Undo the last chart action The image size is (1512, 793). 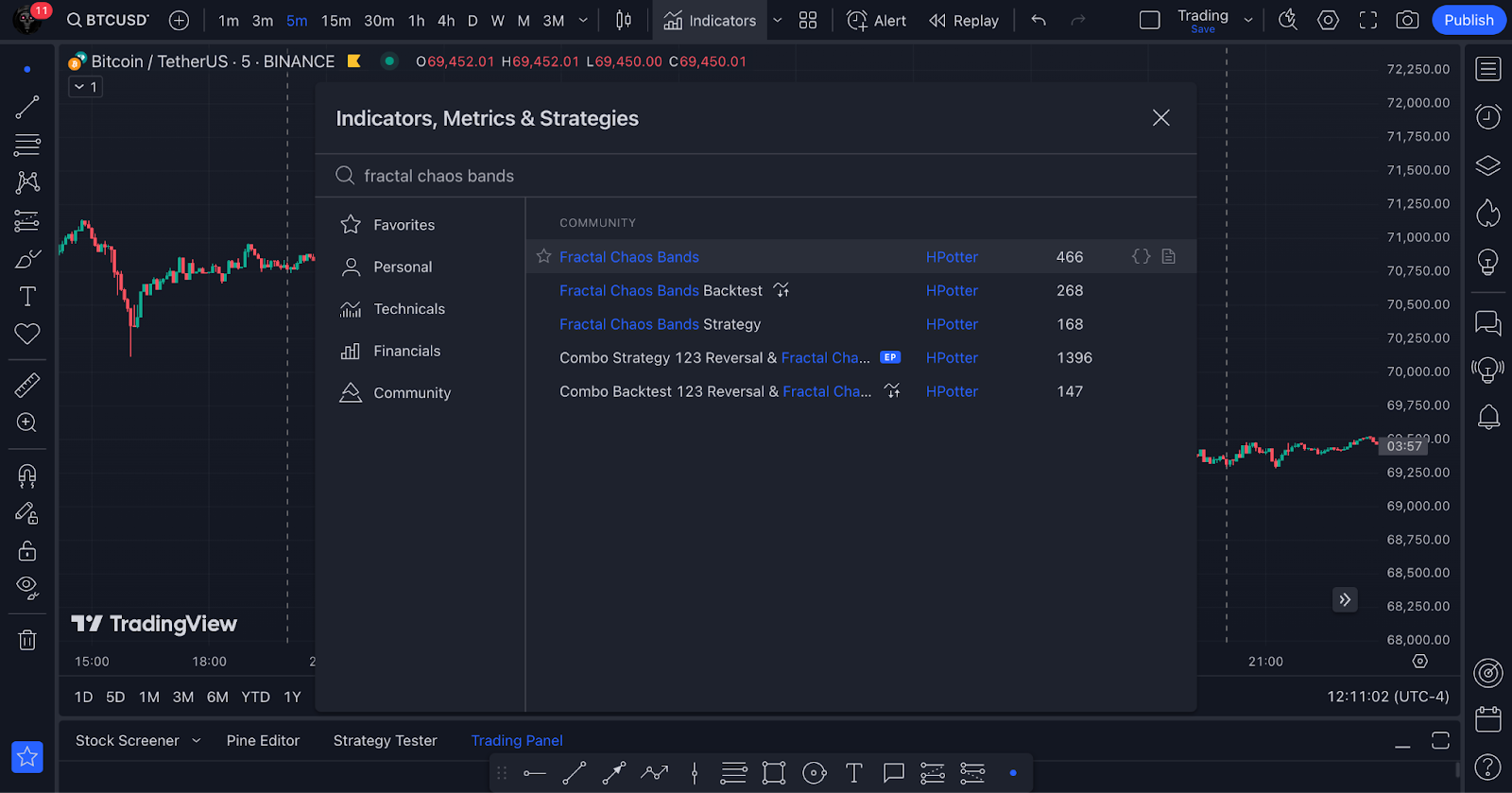click(x=1039, y=20)
